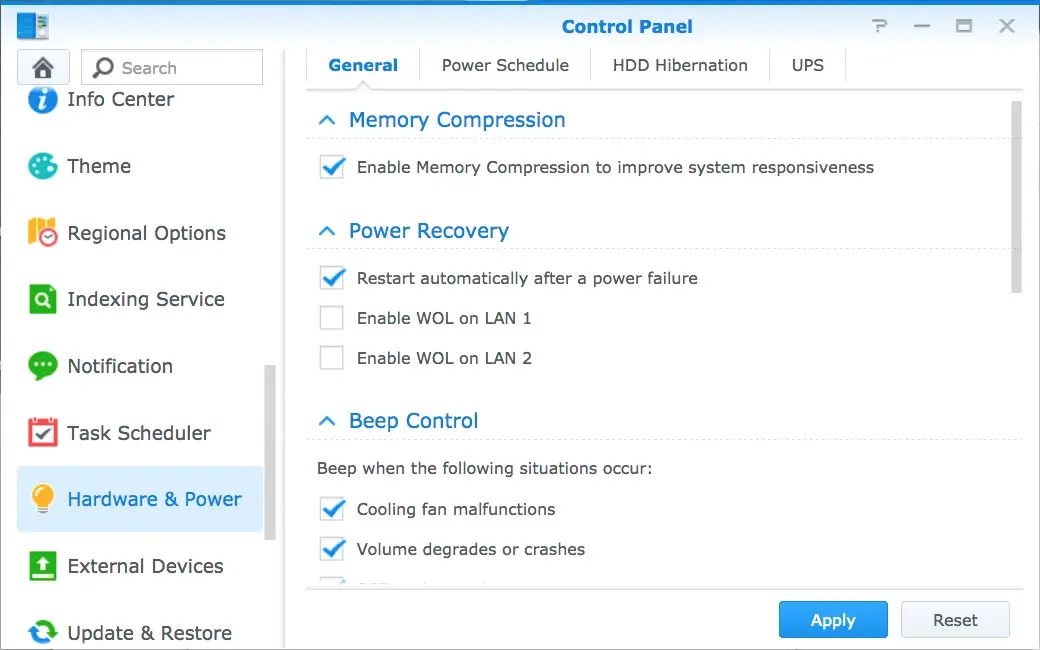Uncheck Restart automatically after power failure

pos(332,278)
